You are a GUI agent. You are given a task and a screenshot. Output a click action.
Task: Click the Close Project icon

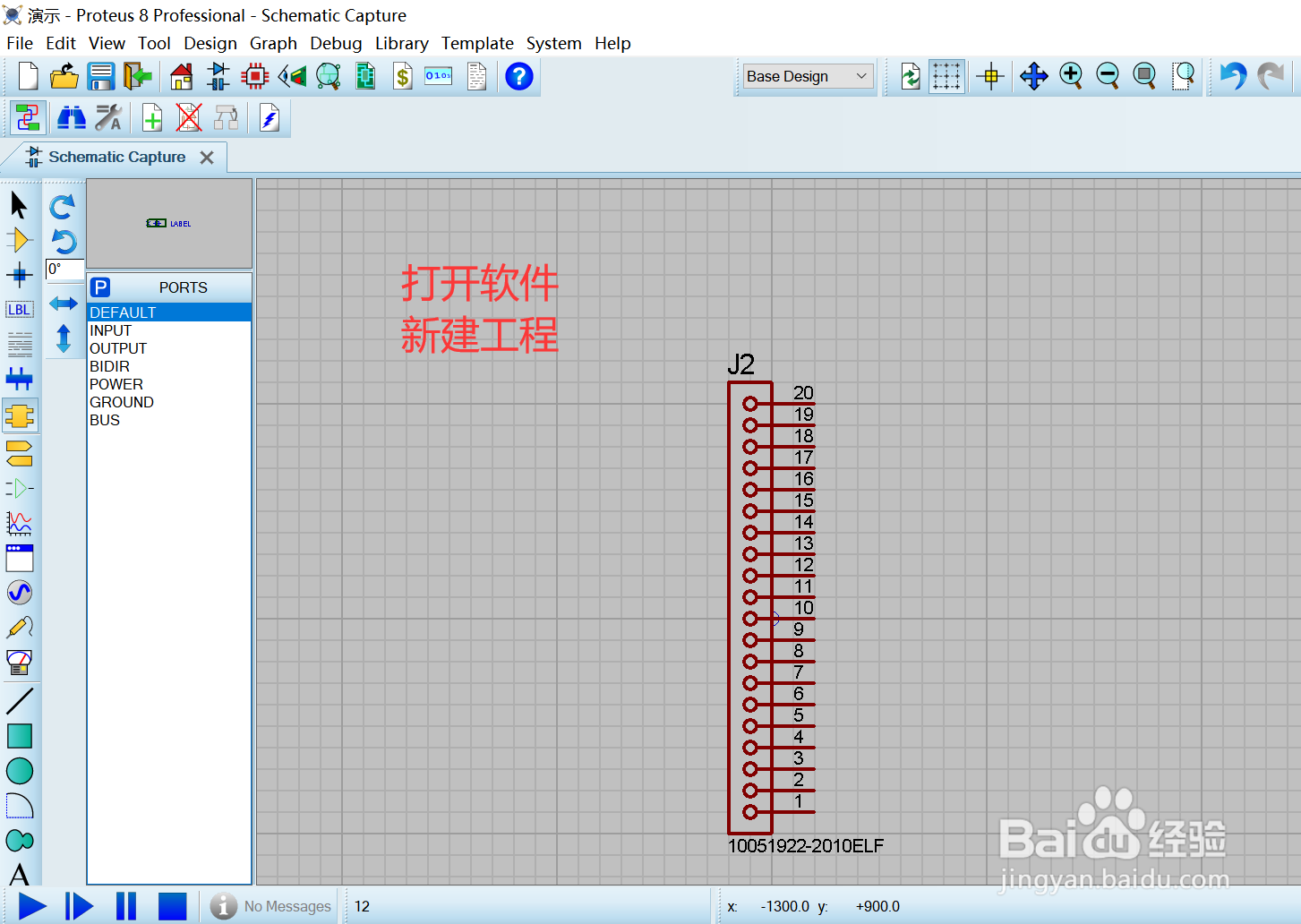pyautogui.click(x=138, y=76)
